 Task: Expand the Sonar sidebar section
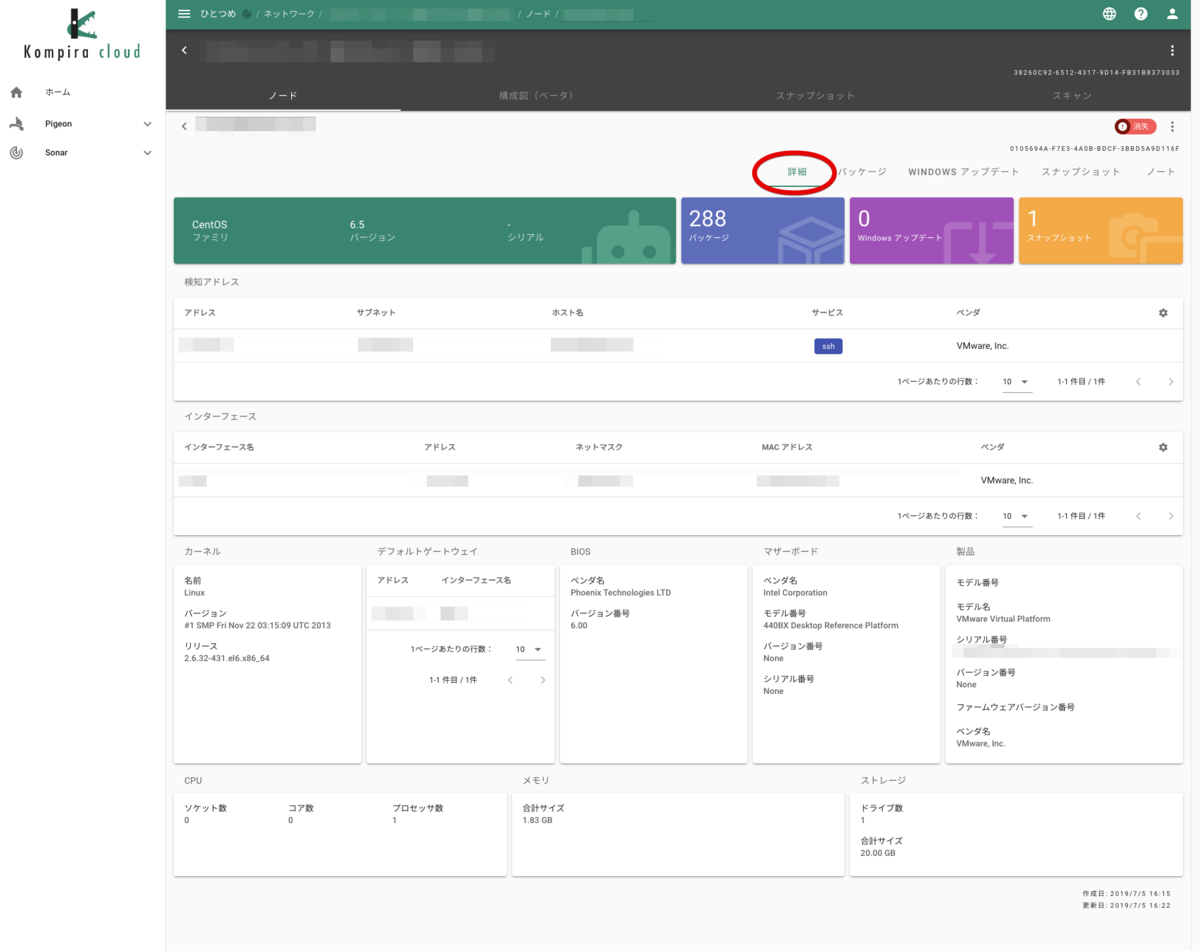tap(147, 153)
